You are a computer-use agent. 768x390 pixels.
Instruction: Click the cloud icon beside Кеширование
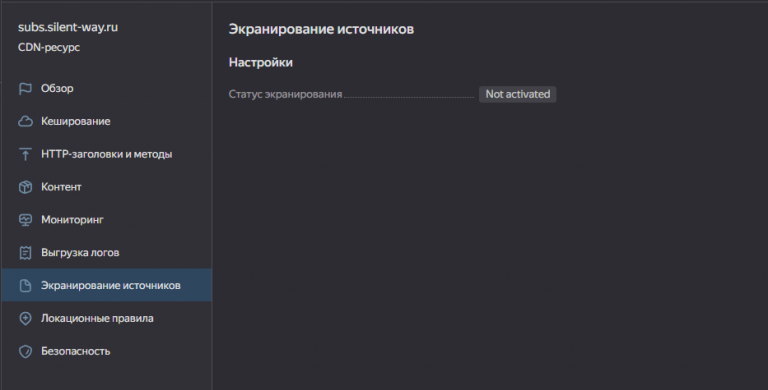coord(25,122)
